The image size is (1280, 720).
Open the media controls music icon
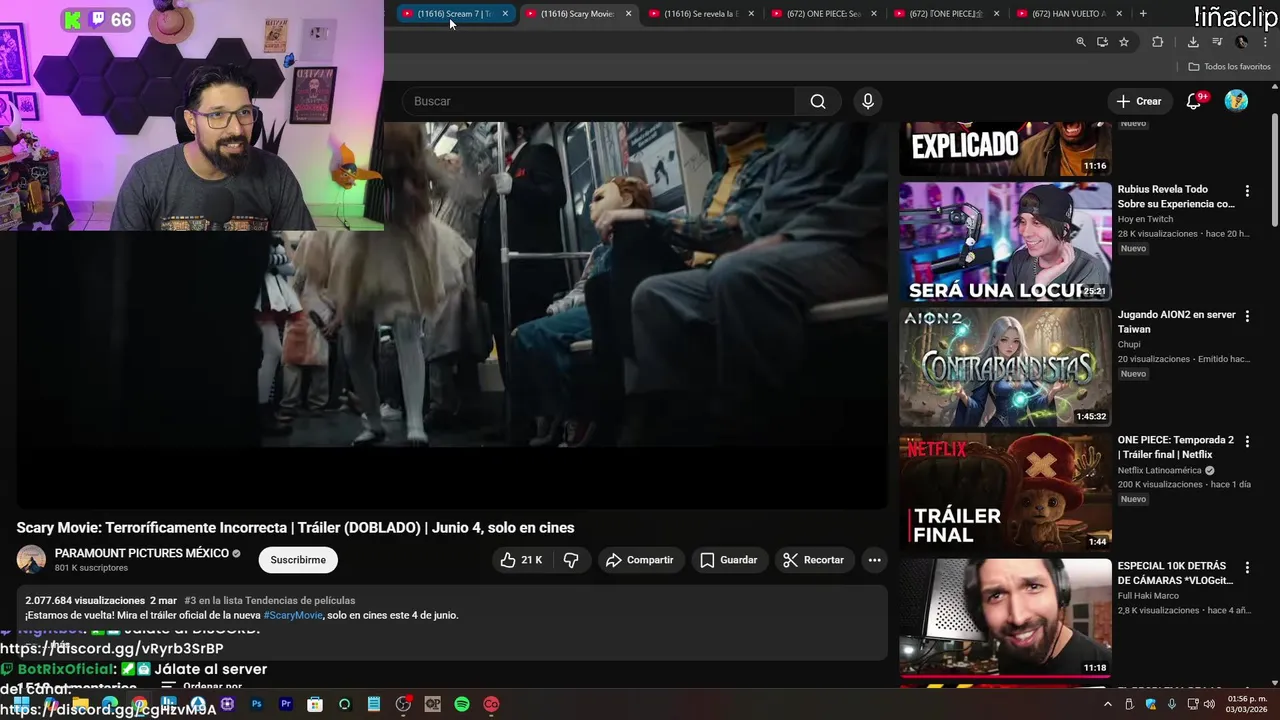(1217, 42)
